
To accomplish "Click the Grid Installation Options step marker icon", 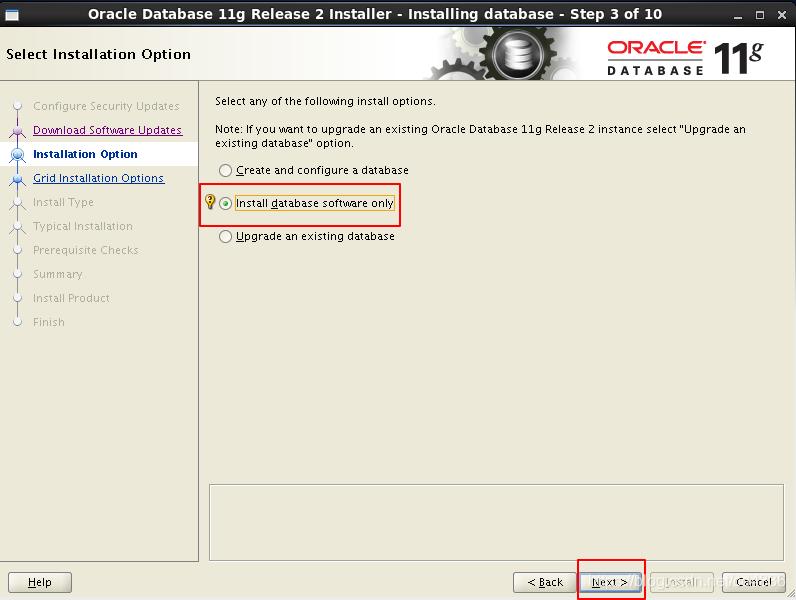I will tap(18, 179).
